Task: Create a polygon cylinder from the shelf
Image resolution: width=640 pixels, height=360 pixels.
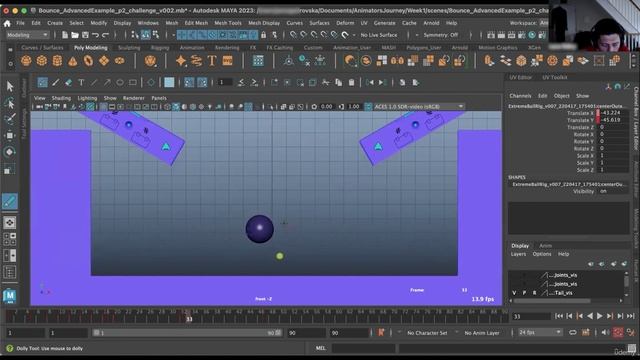Action: point(57,61)
